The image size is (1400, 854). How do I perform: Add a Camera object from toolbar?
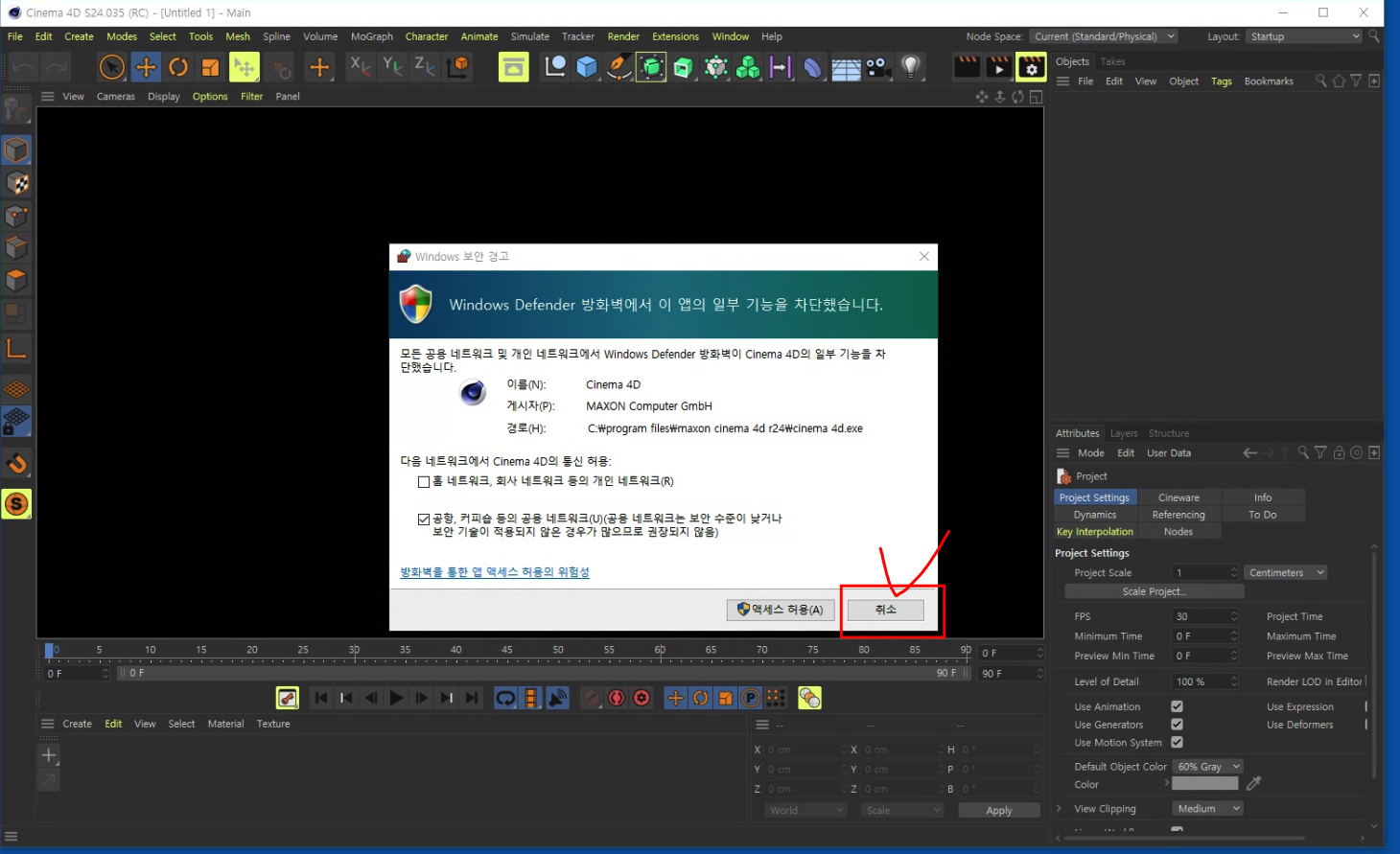[877, 67]
